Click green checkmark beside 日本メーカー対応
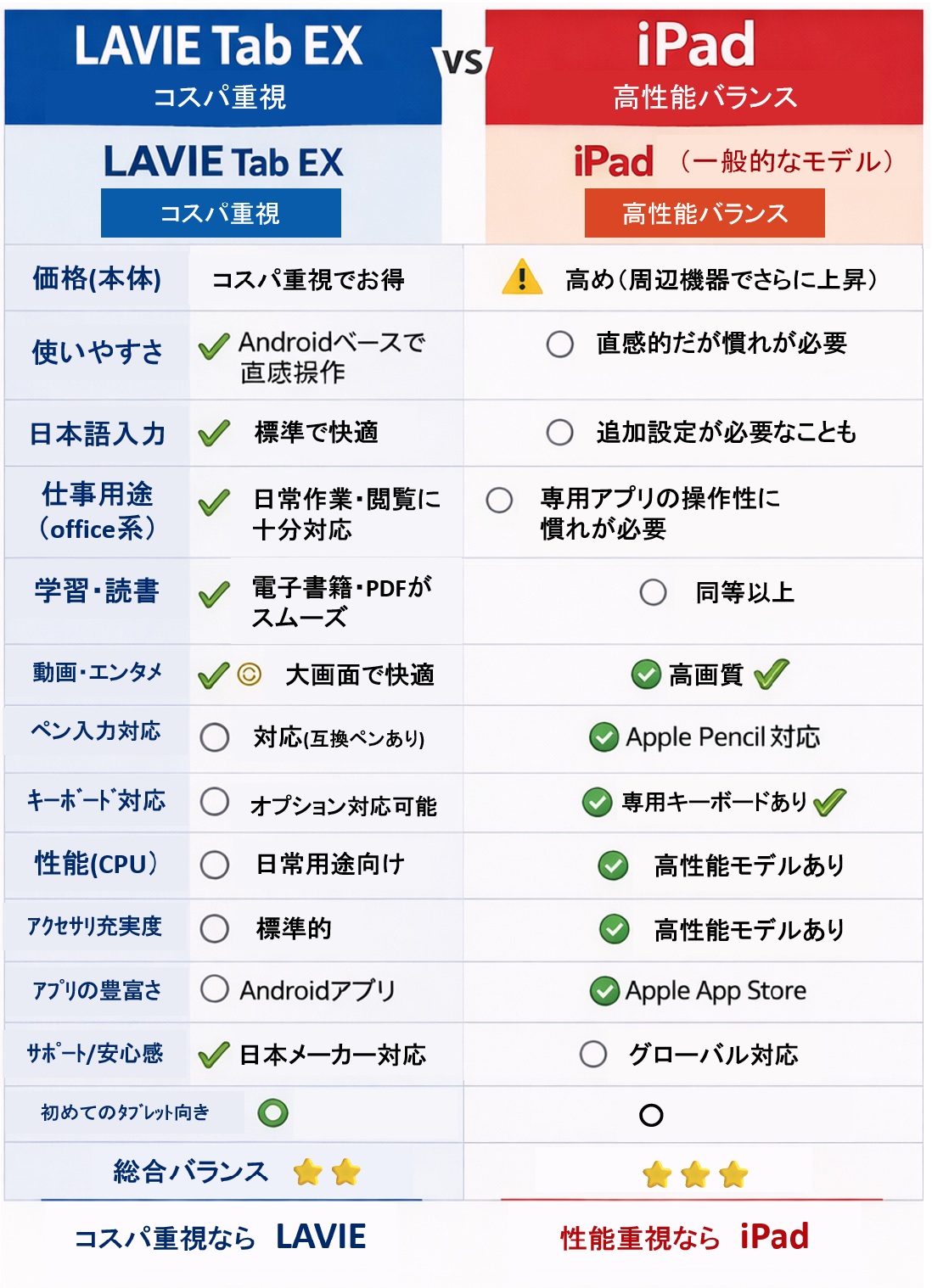The width and height of the screenshot is (932, 1288). (214, 1055)
